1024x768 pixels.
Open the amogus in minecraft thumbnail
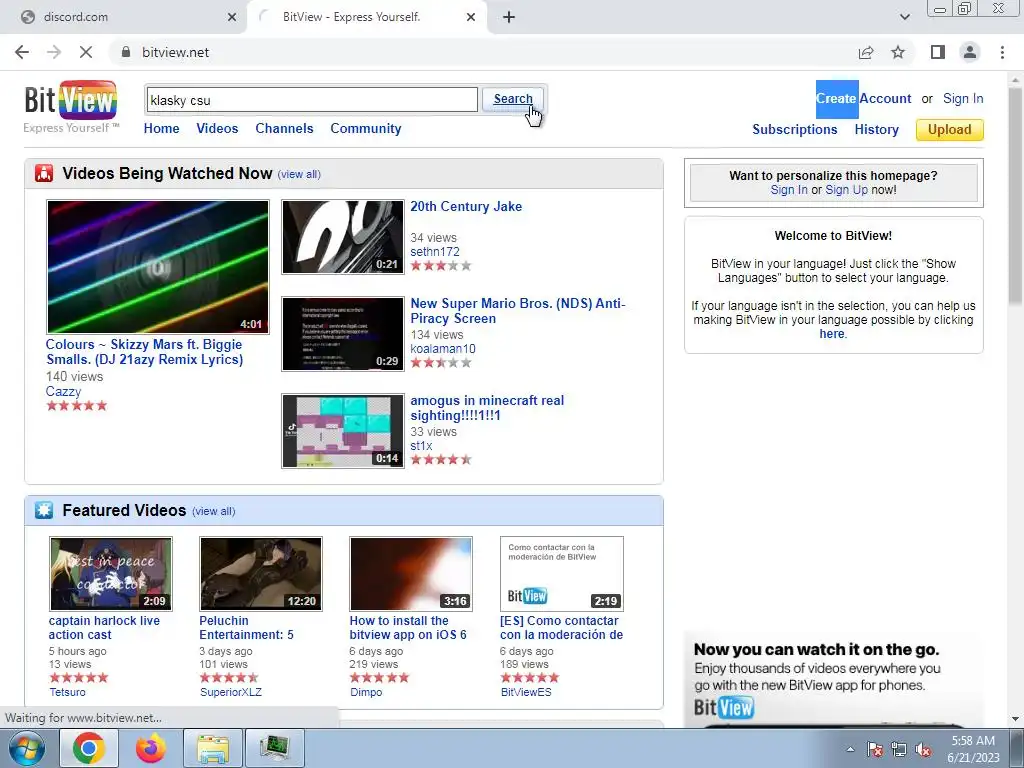343,431
